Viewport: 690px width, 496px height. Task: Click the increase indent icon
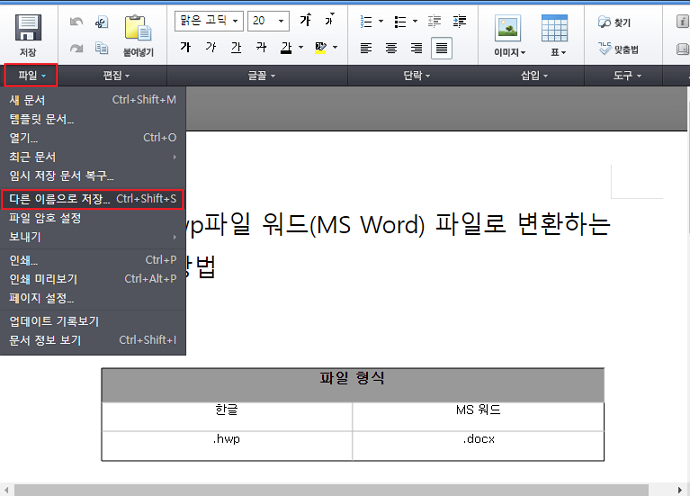(x=460, y=21)
